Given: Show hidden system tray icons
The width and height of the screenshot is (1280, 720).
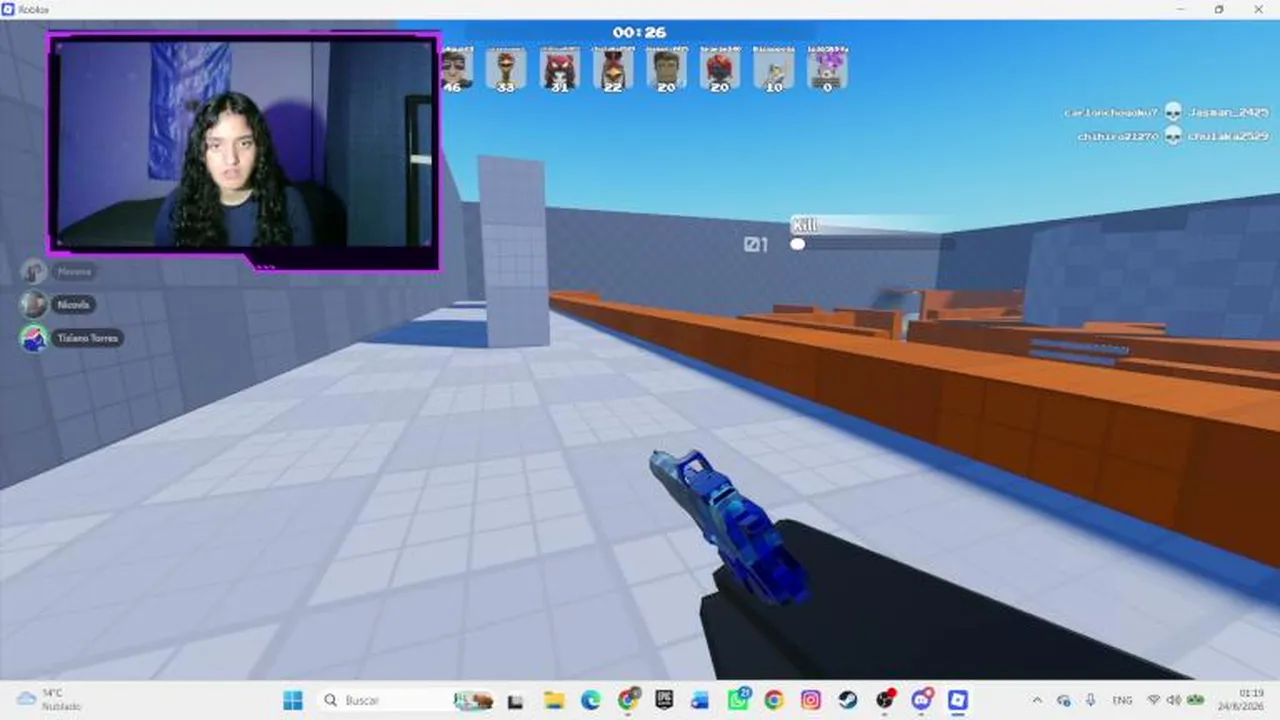Looking at the screenshot, I should click(1037, 700).
